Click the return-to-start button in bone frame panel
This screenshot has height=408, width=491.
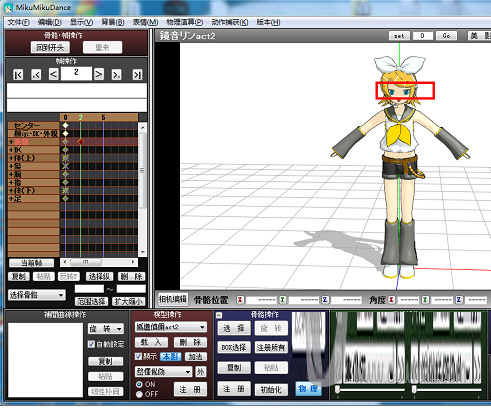tap(50, 47)
